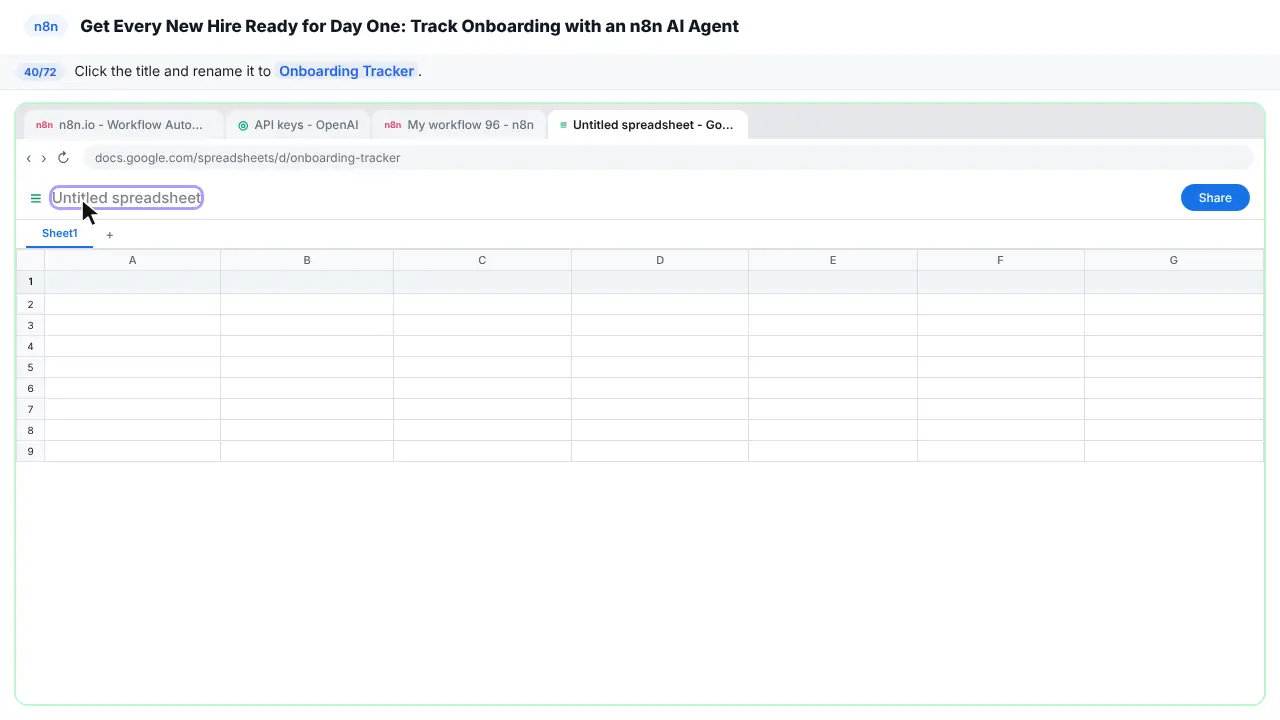Go forward with the browser forward arrow
The width and height of the screenshot is (1280, 720).
pos(44,158)
